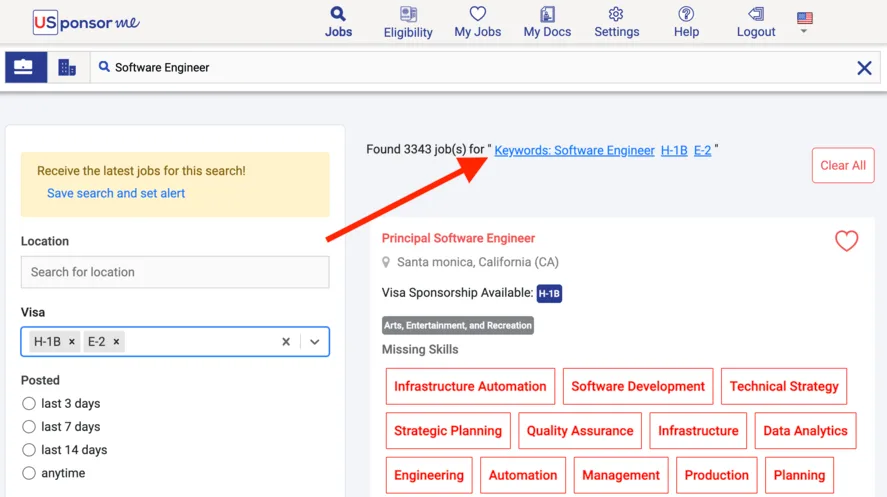Click the Automation skill tag

tap(523, 475)
